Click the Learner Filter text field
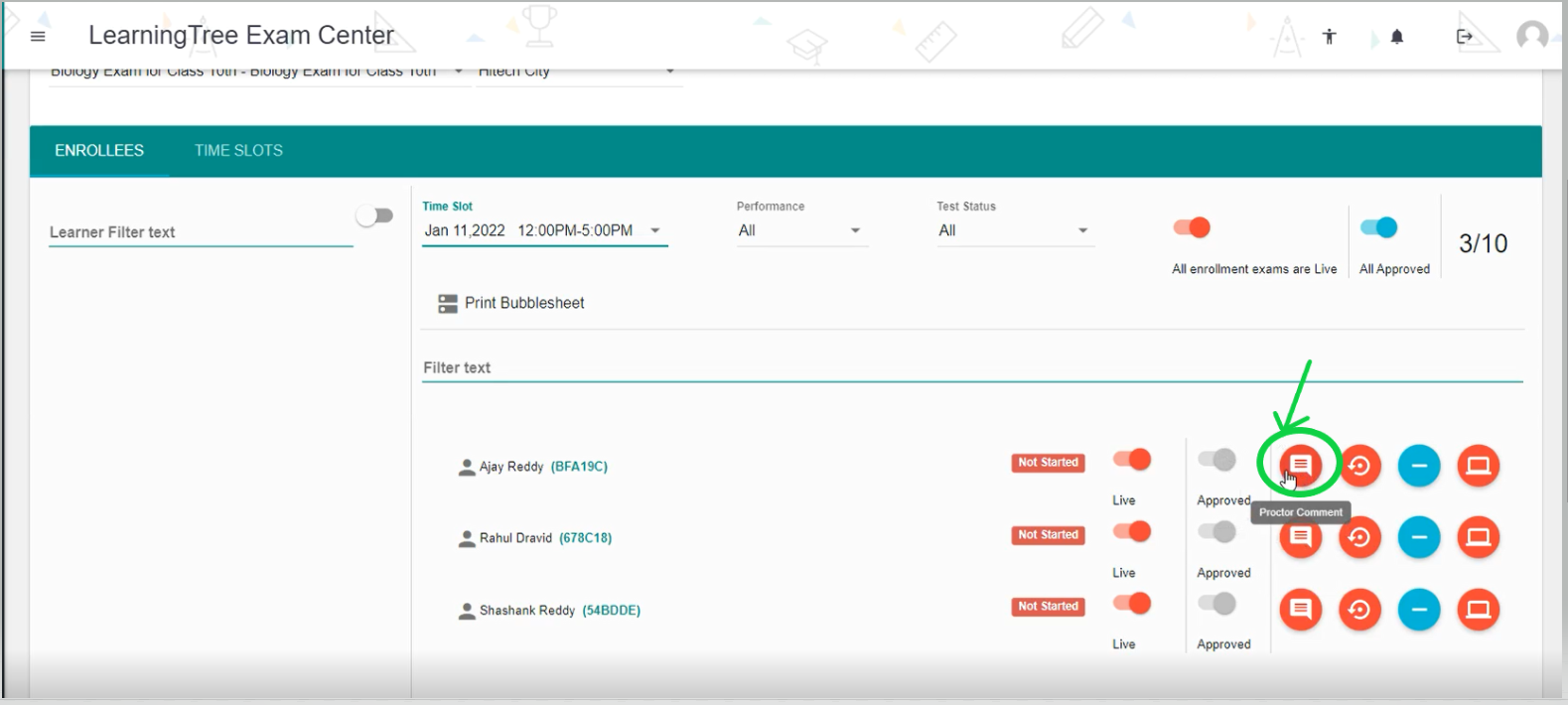1568x705 pixels. 199,232
